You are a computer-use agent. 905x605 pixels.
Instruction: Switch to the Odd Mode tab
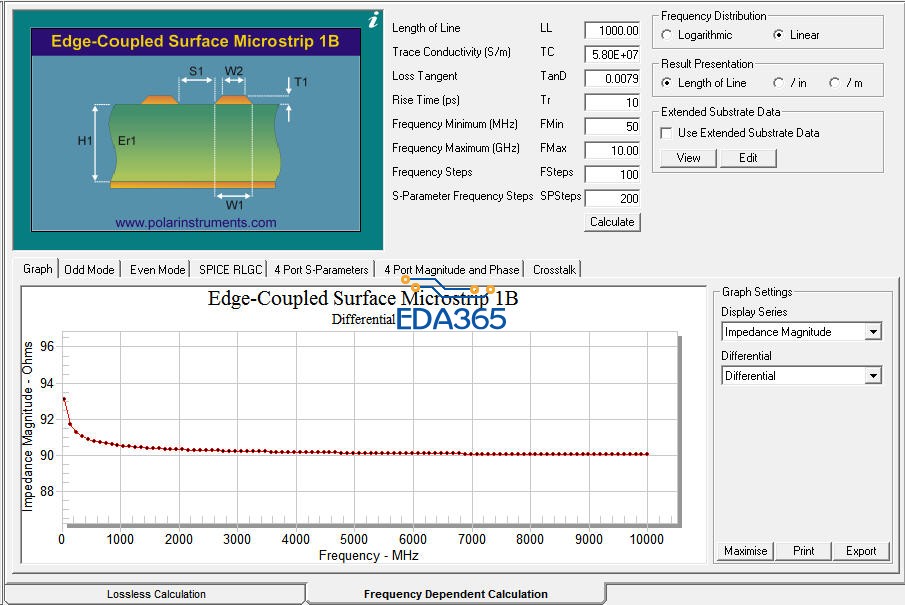point(89,270)
